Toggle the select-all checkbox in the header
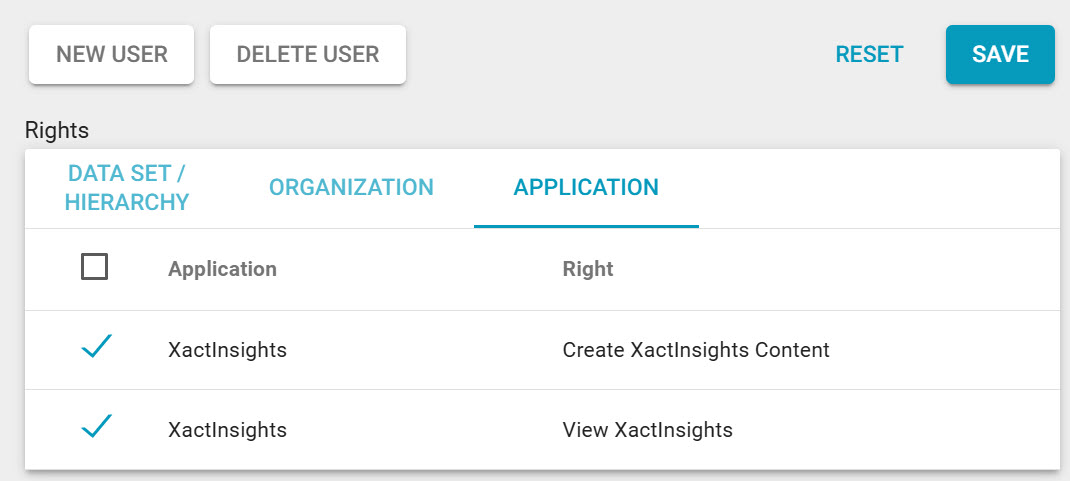 (x=95, y=268)
